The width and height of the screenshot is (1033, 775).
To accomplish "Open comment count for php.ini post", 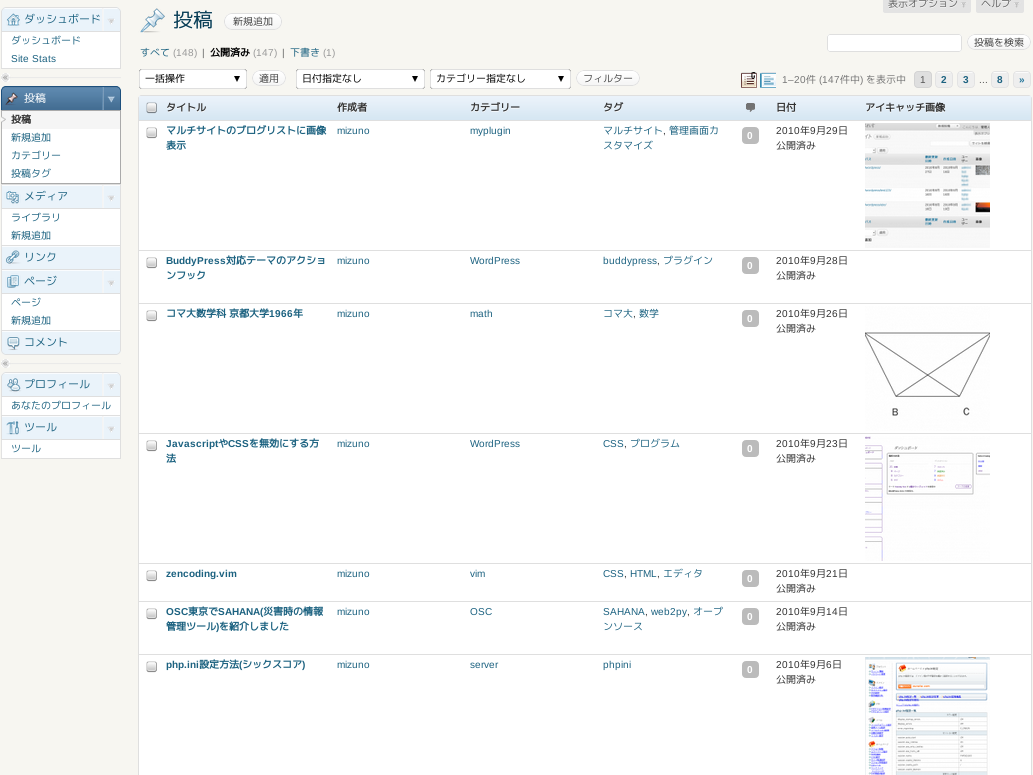I will click(x=750, y=670).
